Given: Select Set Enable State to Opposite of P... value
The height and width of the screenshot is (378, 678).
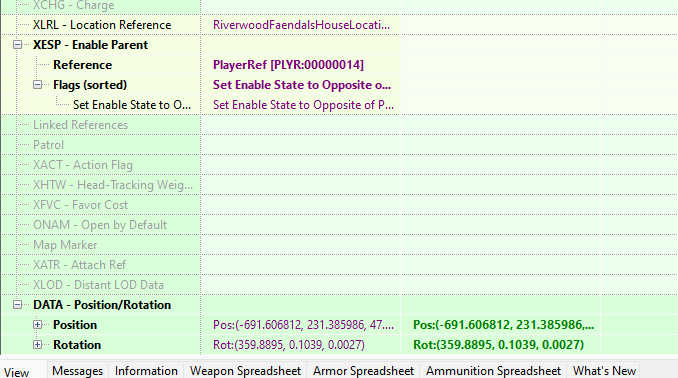Looking at the screenshot, I should pyautogui.click(x=303, y=105).
